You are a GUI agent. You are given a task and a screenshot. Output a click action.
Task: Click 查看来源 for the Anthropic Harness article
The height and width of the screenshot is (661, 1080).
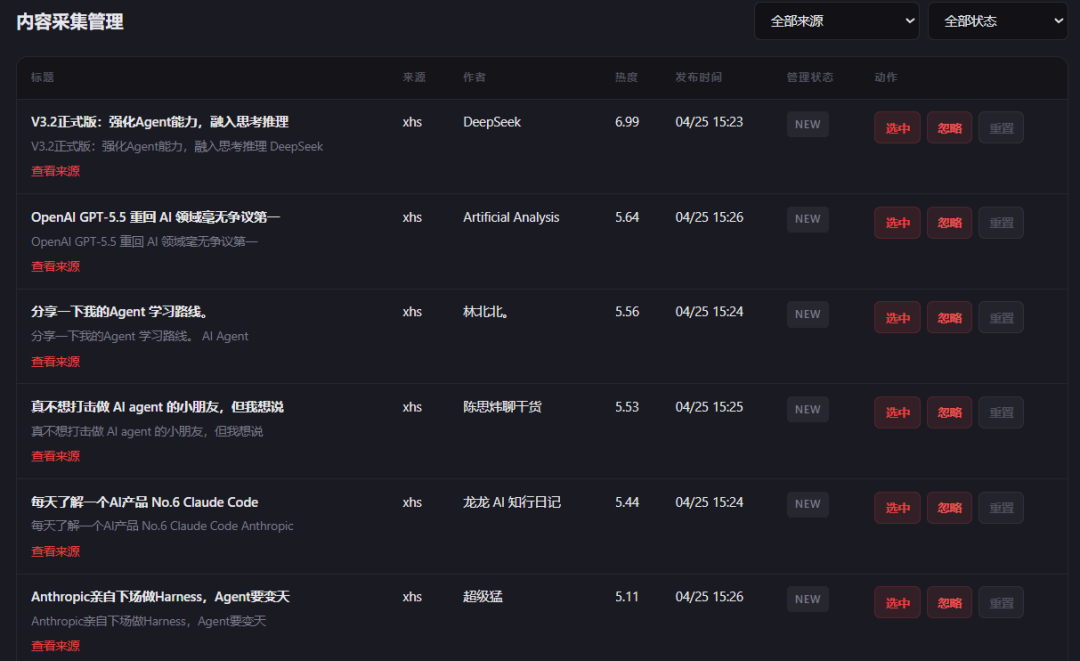click(x=55, y=645)
